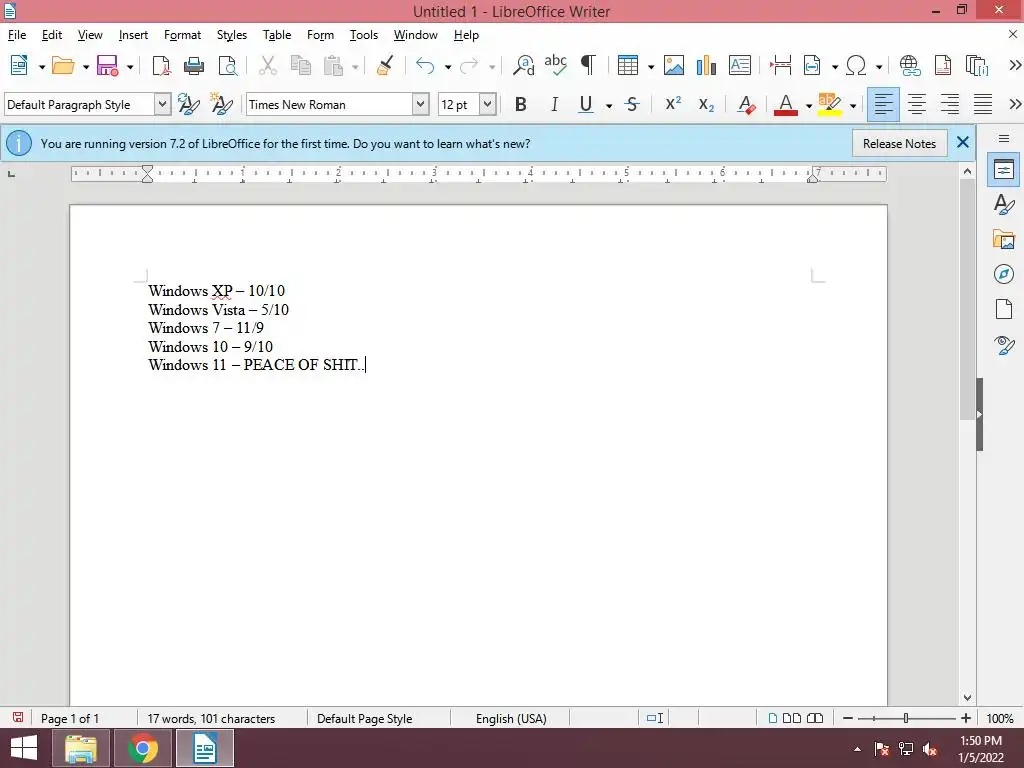Viewport: 1024px width, 768px height.
Task: Click the Redo arrow icon
Action: [x=470, y=66]
